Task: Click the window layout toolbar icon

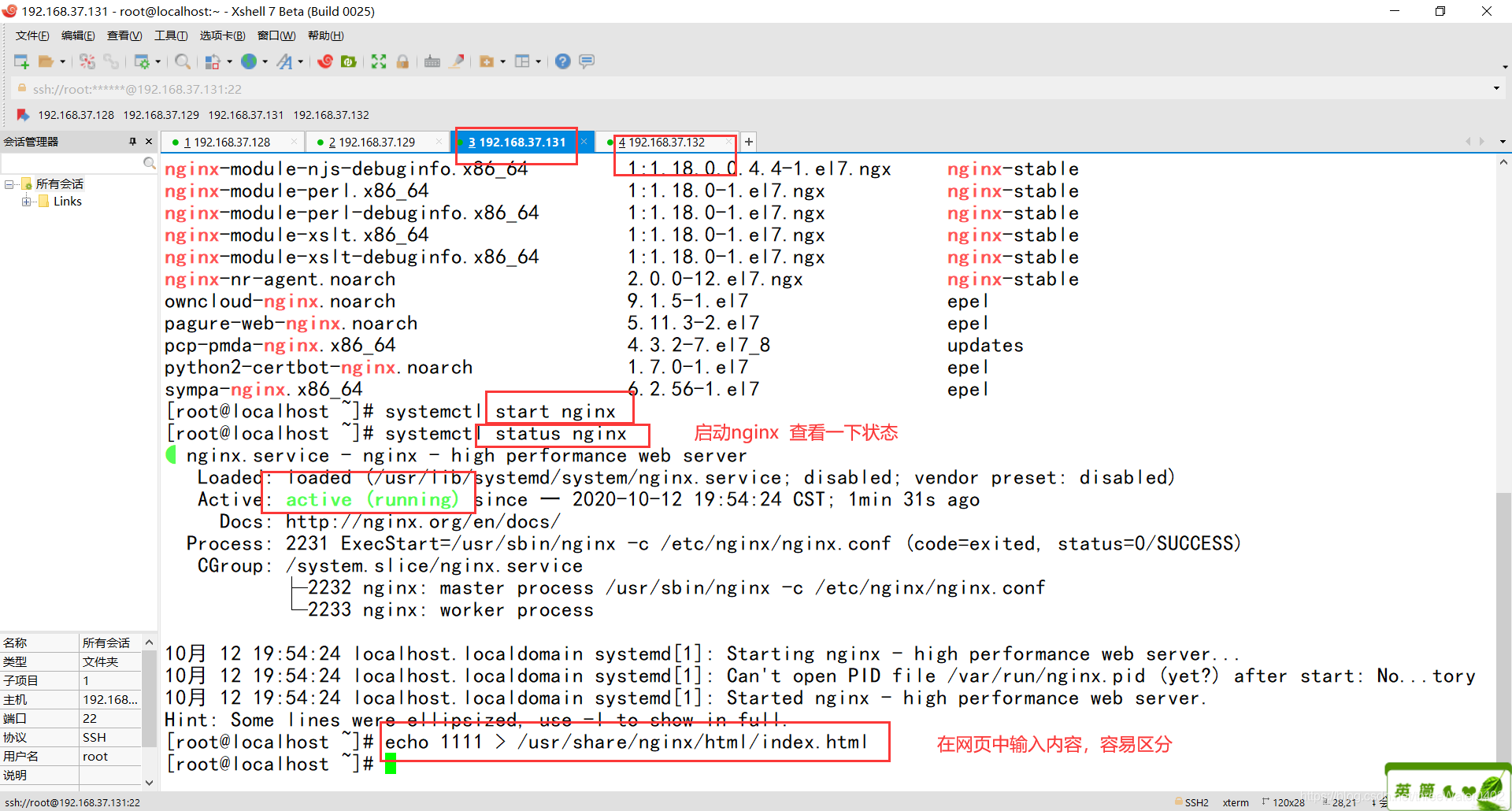Action: click(522, 61)
